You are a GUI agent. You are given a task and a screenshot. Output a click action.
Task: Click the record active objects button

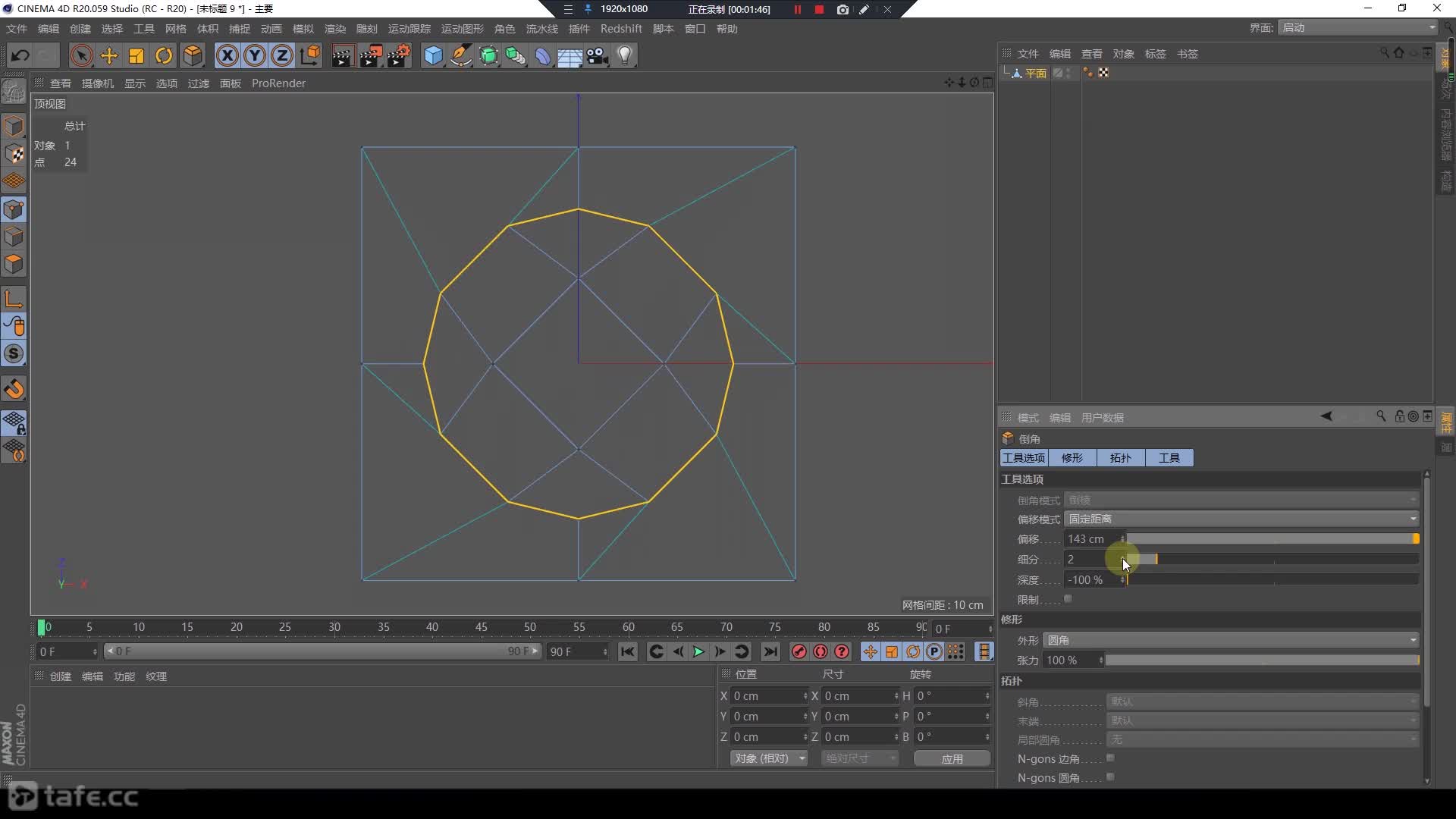coord(799,651)
